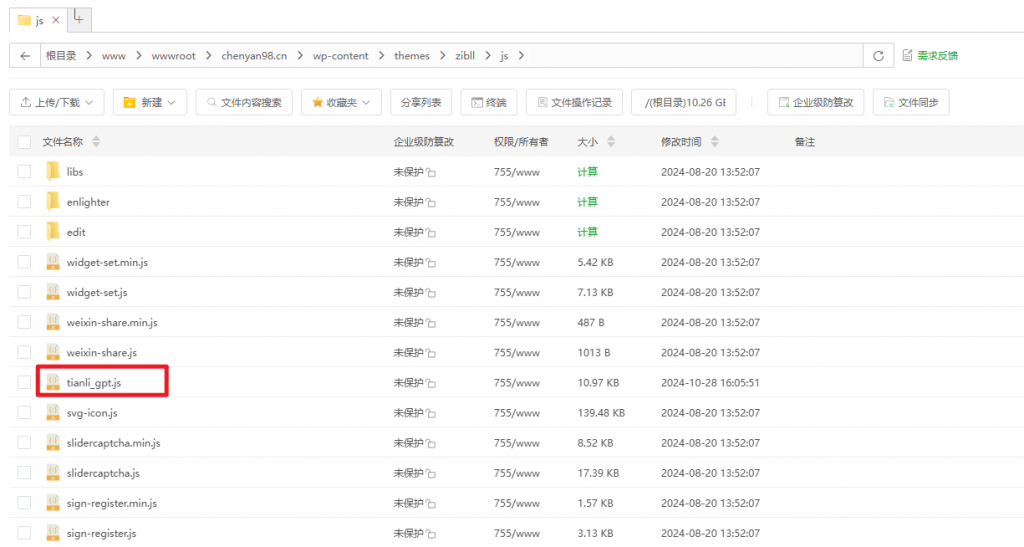1024x547 pixels.
Task: Open the 上传/下载 dropdown
Action: (x=57, y=102)
